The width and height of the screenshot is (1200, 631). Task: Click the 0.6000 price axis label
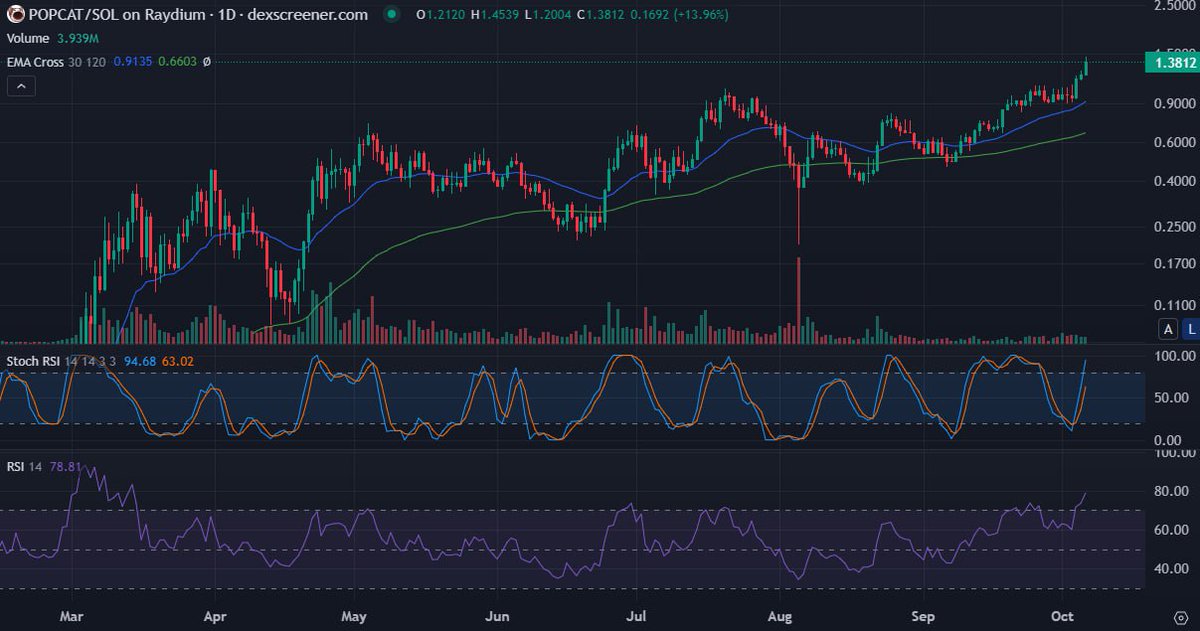point(1174,143)
